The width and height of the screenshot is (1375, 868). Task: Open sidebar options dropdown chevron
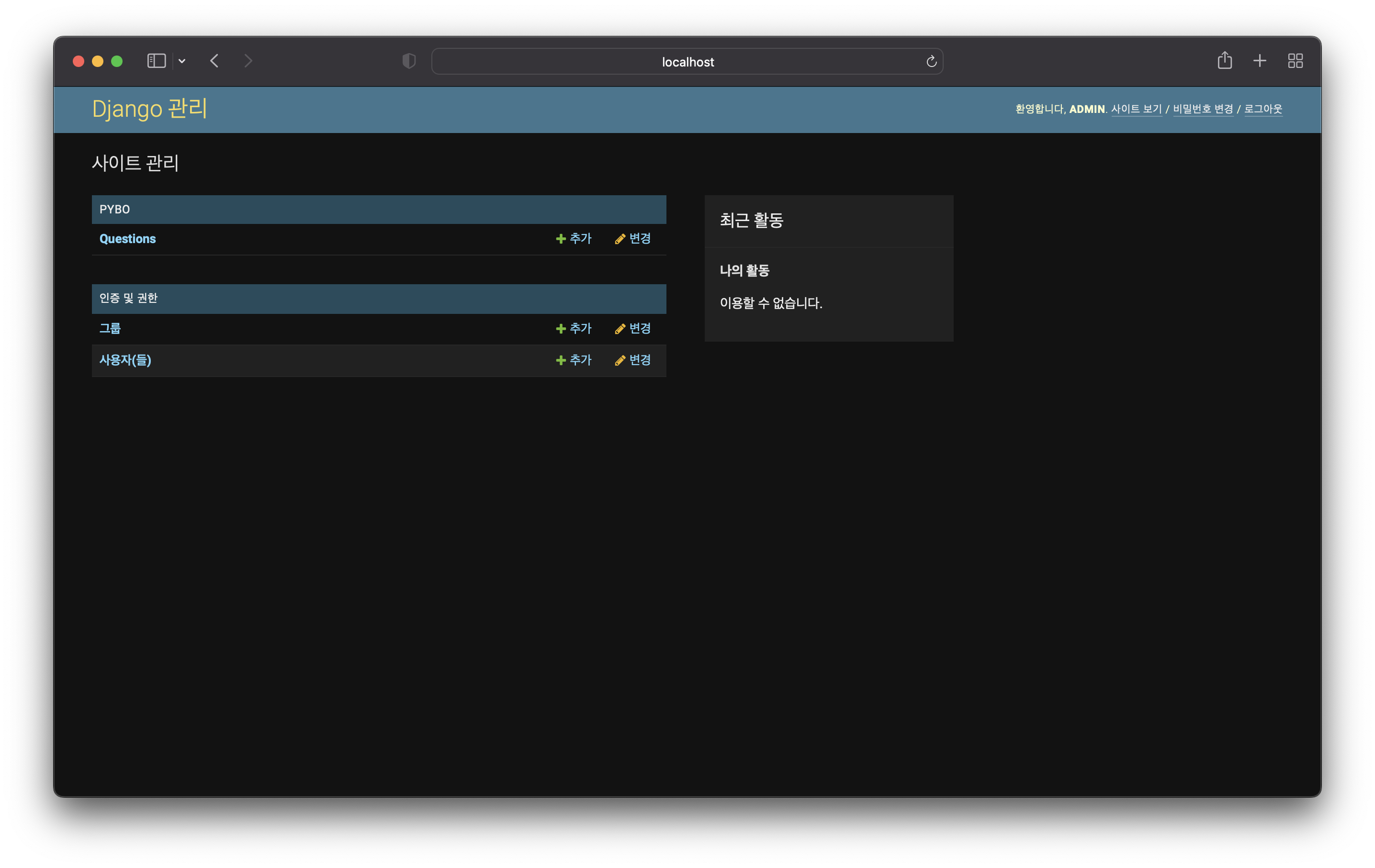point(181,61)
